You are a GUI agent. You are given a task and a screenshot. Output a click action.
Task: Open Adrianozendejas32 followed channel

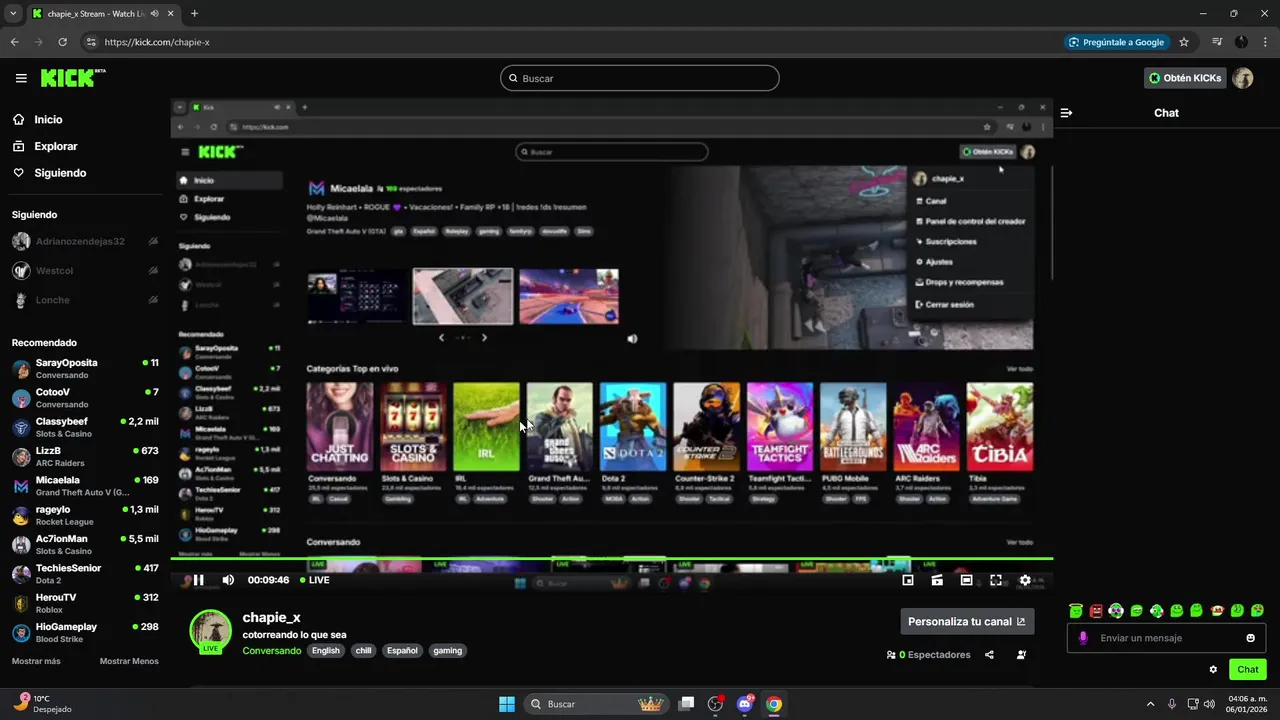[85, 242]
